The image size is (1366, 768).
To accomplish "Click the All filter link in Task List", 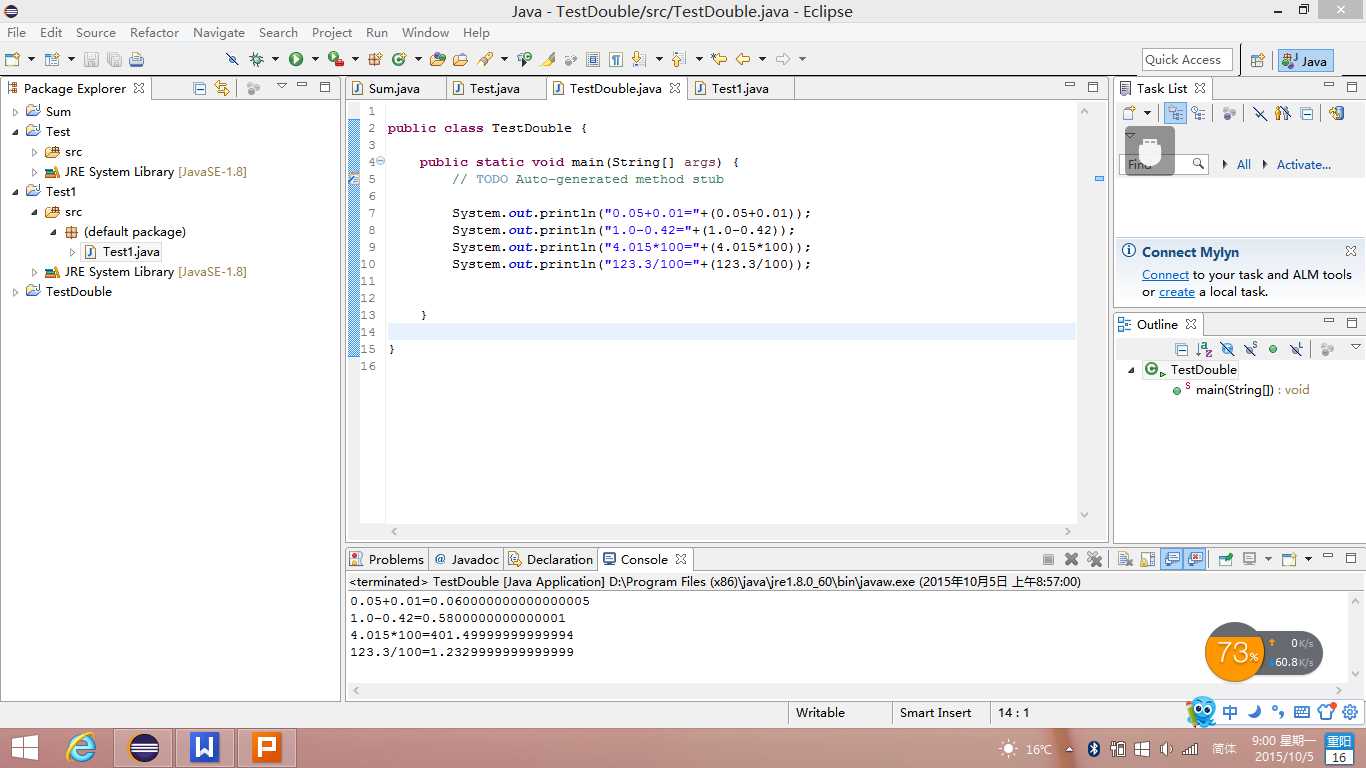I will pyautogui.click(x=1243, y=165).
